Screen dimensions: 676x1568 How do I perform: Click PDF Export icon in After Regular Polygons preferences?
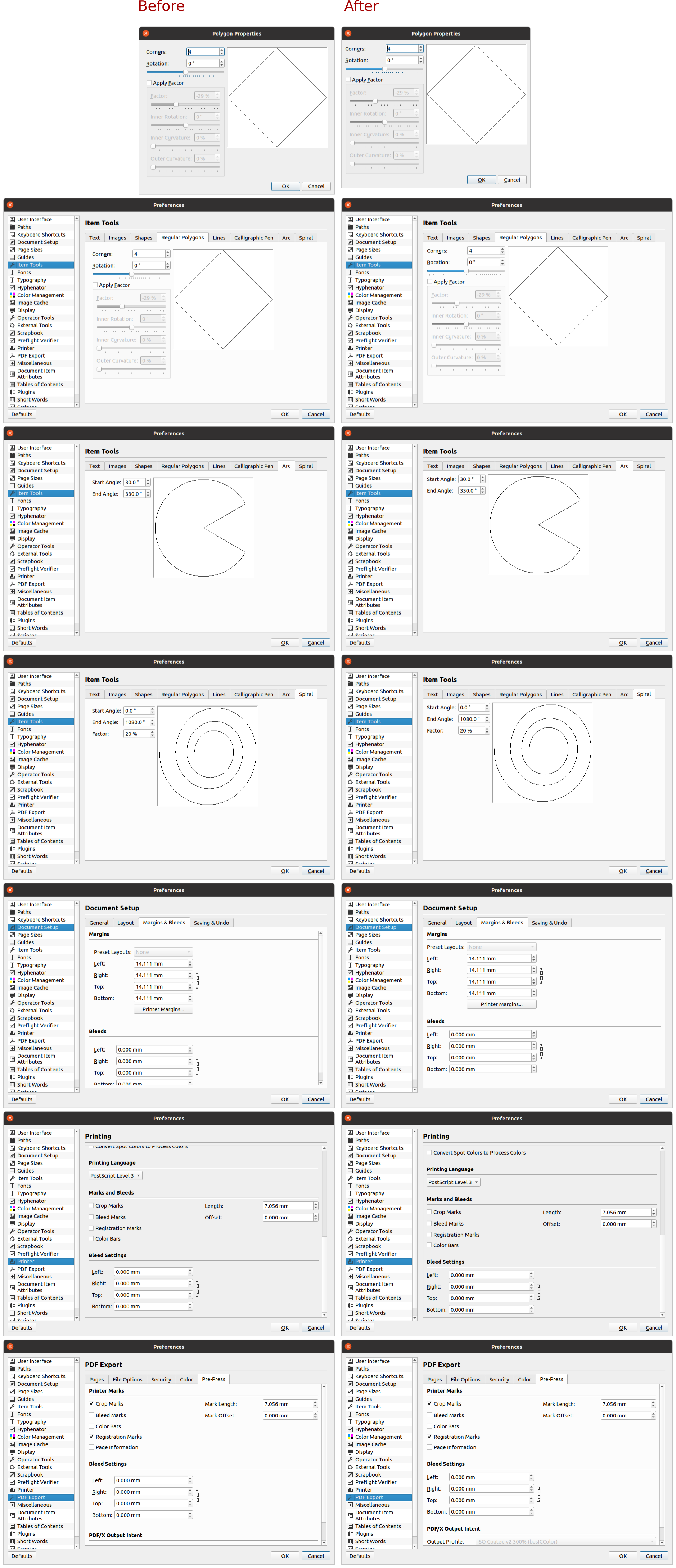pyautogui.click(x=351, y=355)
